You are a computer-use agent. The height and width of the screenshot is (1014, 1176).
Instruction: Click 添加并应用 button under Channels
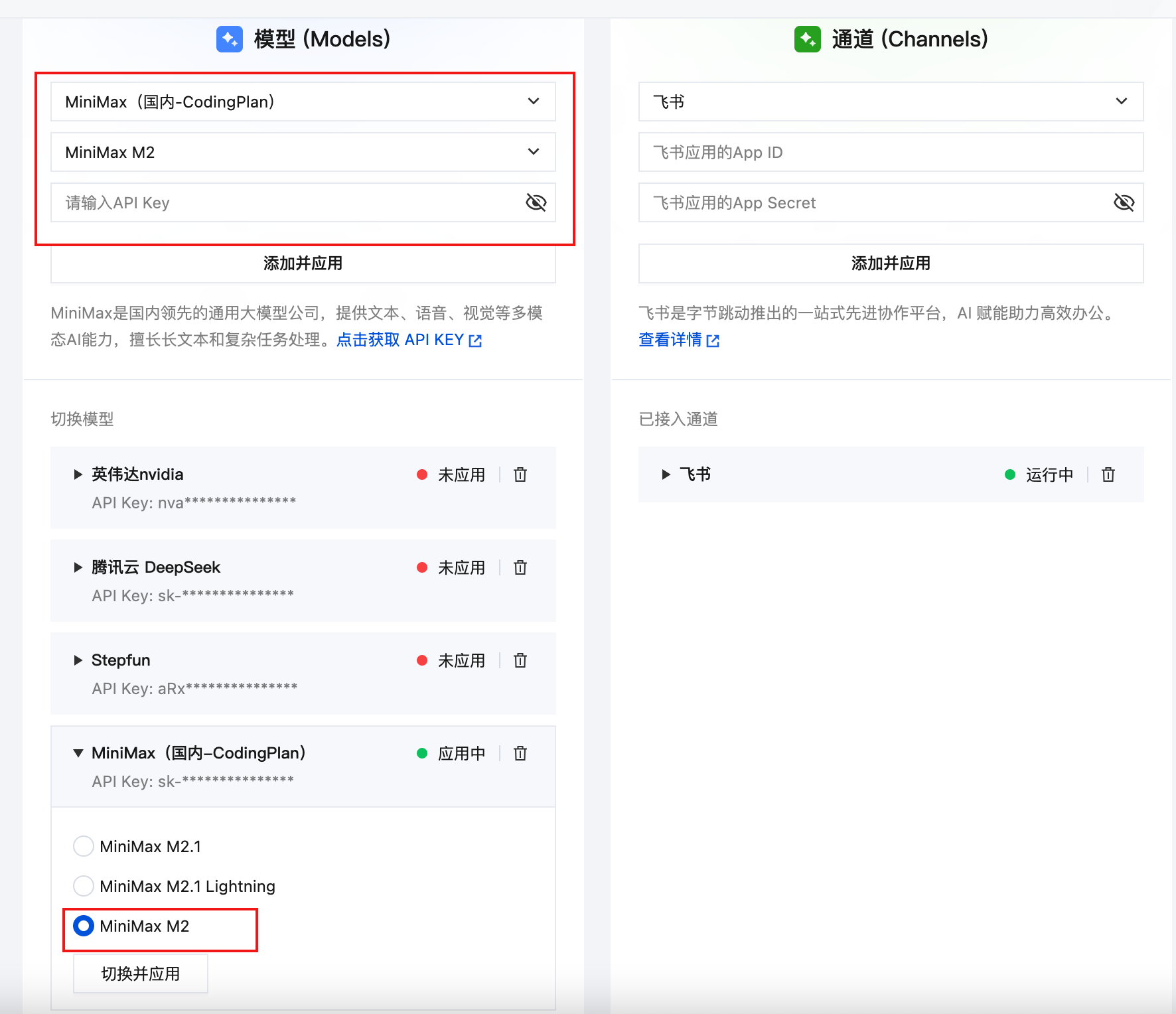(x=891, y=263)
